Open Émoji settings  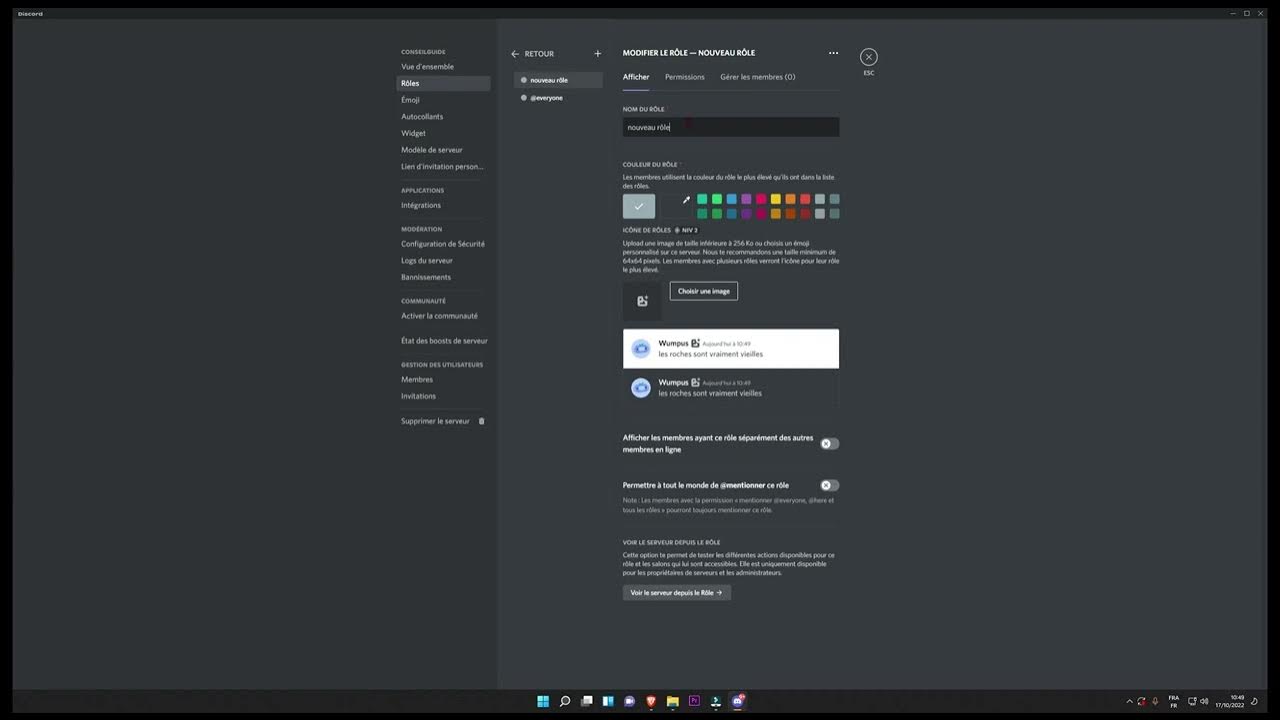(x=443, y=100)
